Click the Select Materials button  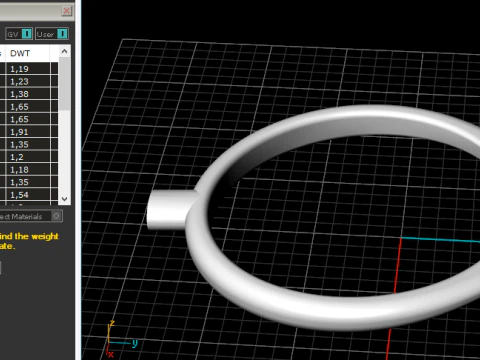[31, 216]
